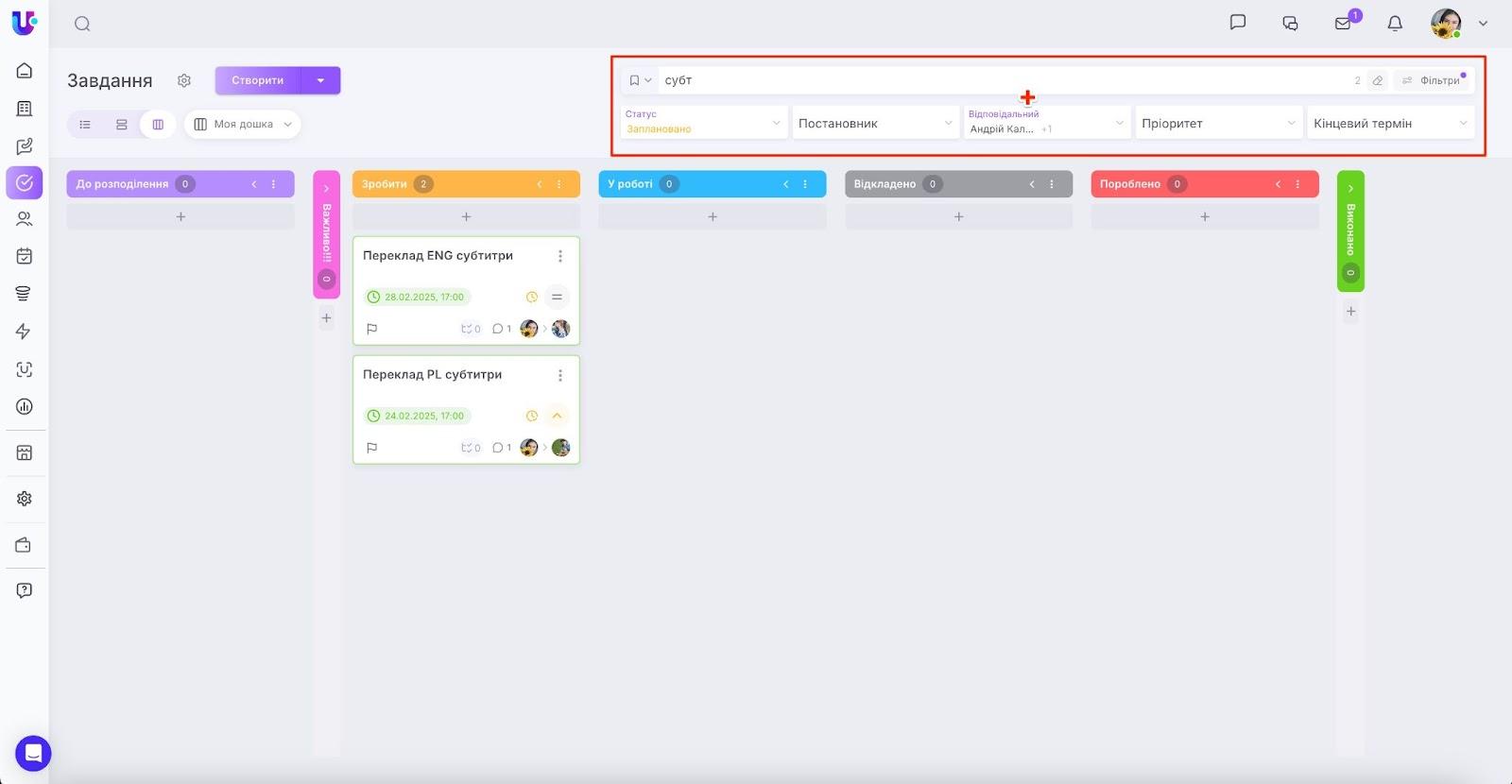Open the conversations icon in header
The image size is (1512, 784).
[1290, 24]
